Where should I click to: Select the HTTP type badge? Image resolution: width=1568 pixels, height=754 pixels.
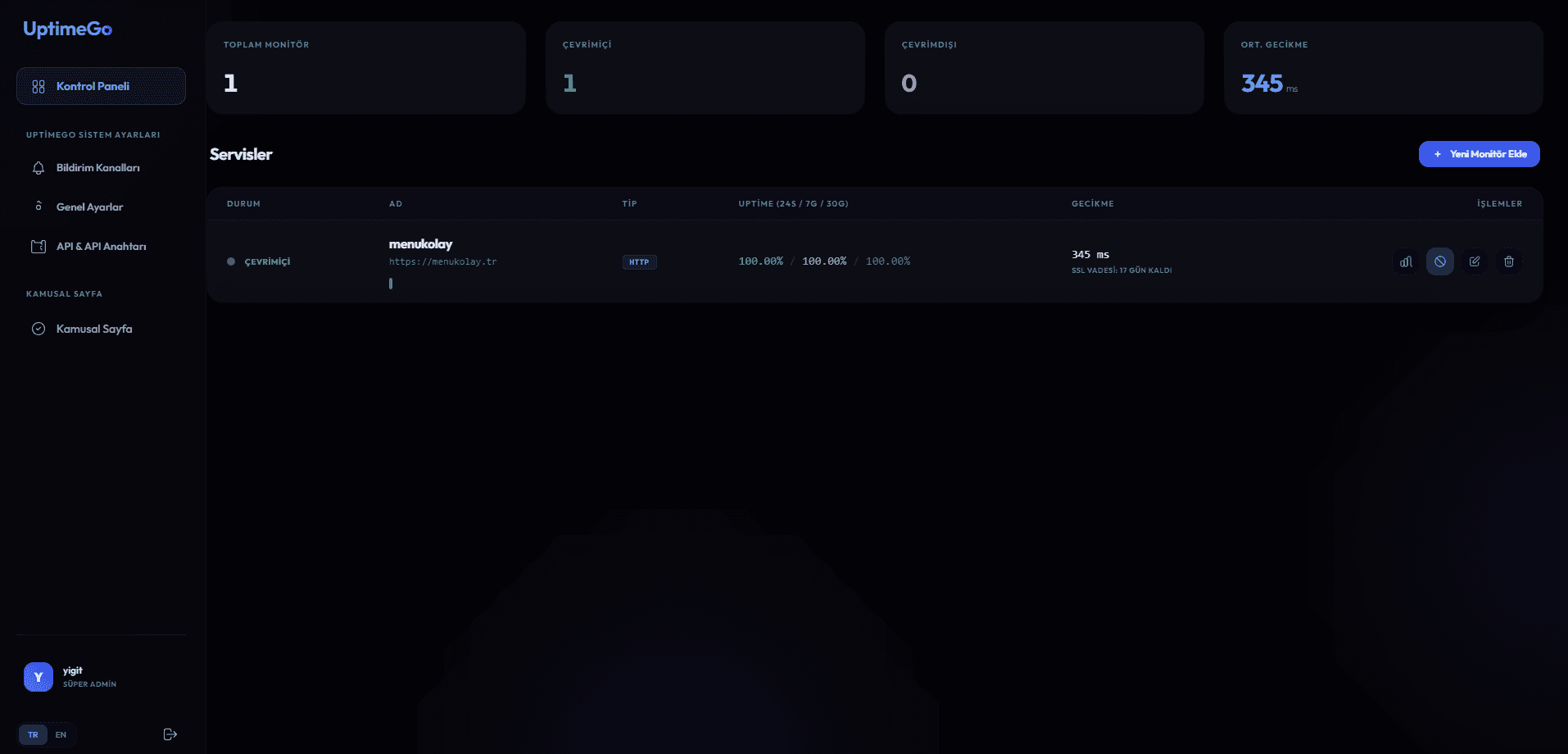639,262
